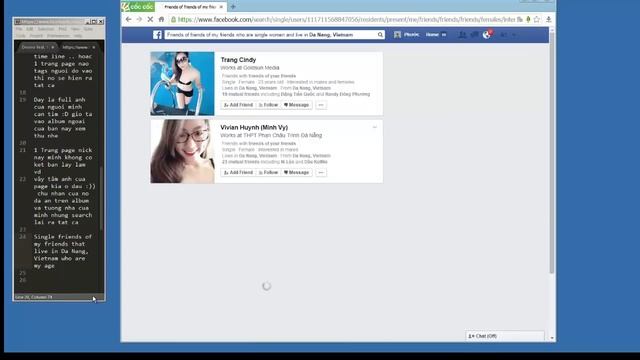Close the https tab in Sublime Text
640x360 pixels.
[93, 47]
